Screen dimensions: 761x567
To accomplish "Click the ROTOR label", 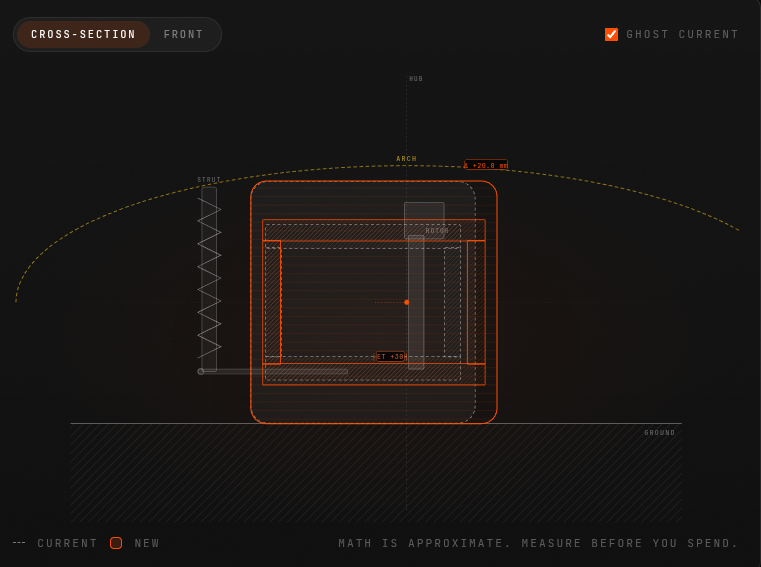I will coord(437,231).
